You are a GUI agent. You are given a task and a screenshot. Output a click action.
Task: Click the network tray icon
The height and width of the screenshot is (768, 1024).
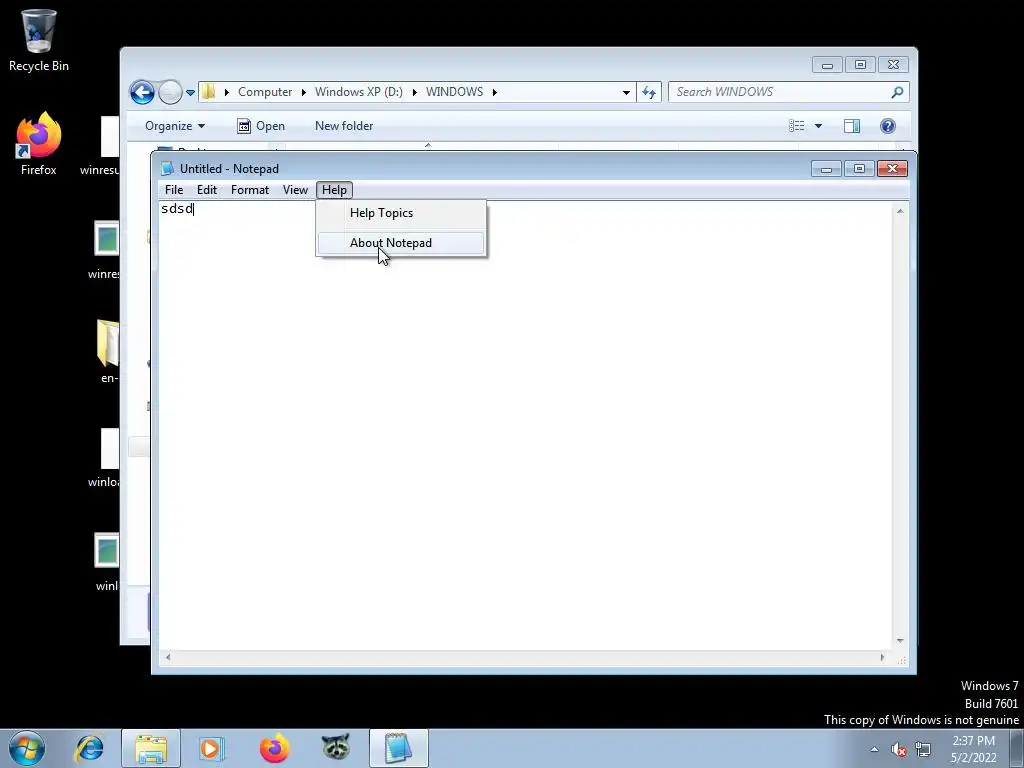pos(923,749)
